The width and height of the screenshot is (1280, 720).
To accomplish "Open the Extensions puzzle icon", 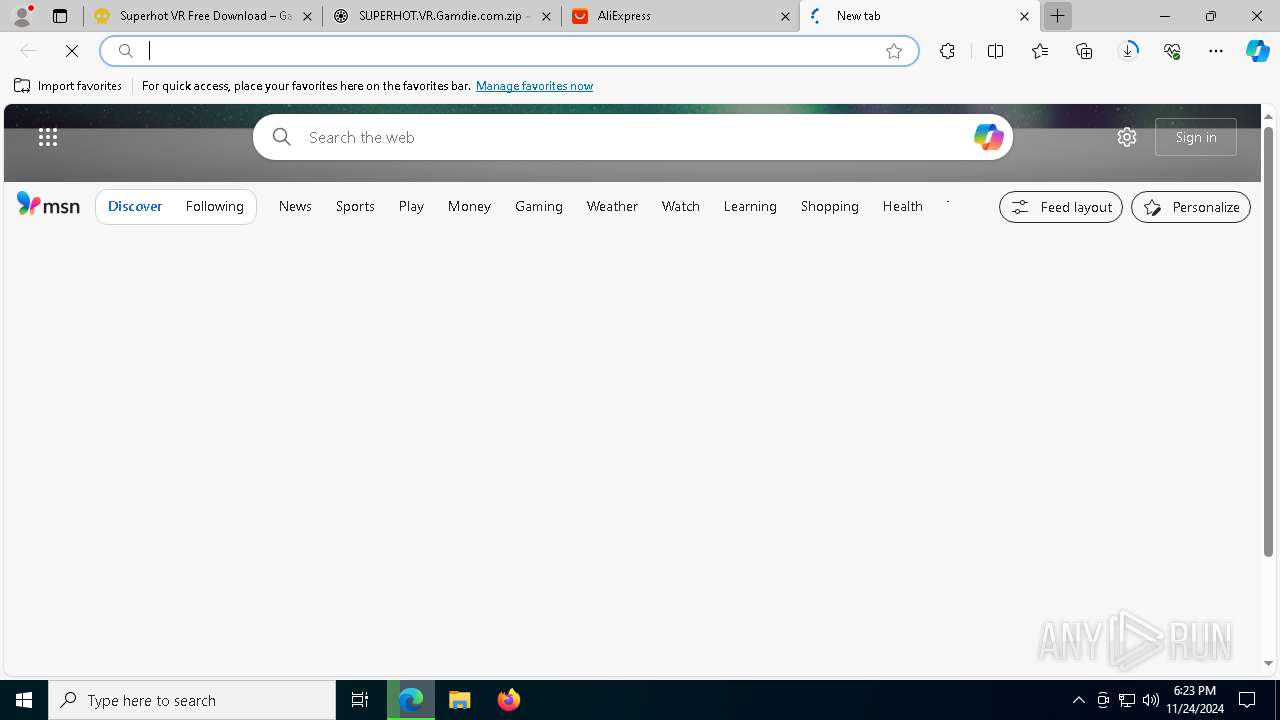I will coord(947,51).
